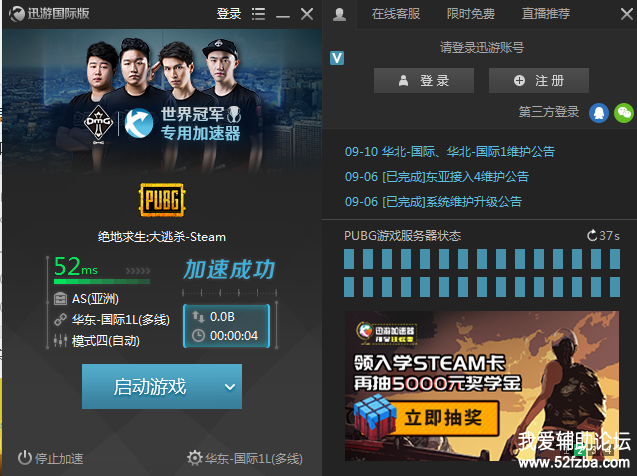Open 09-06 东亚接入4维护公告 notice
637x476 pixels.
pyautogui.click(x=437, y=176)
